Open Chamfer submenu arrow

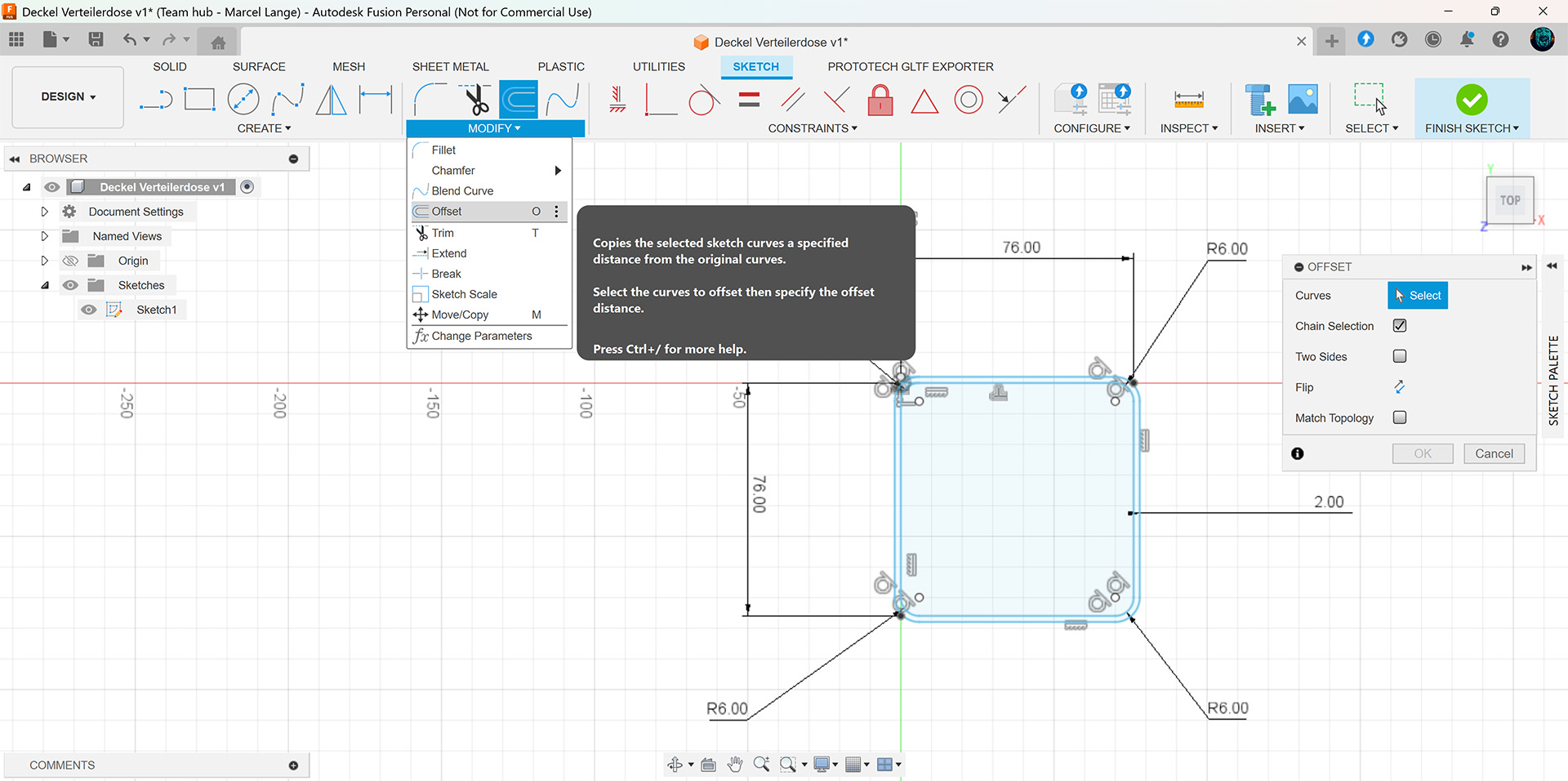tap(558, 170)
